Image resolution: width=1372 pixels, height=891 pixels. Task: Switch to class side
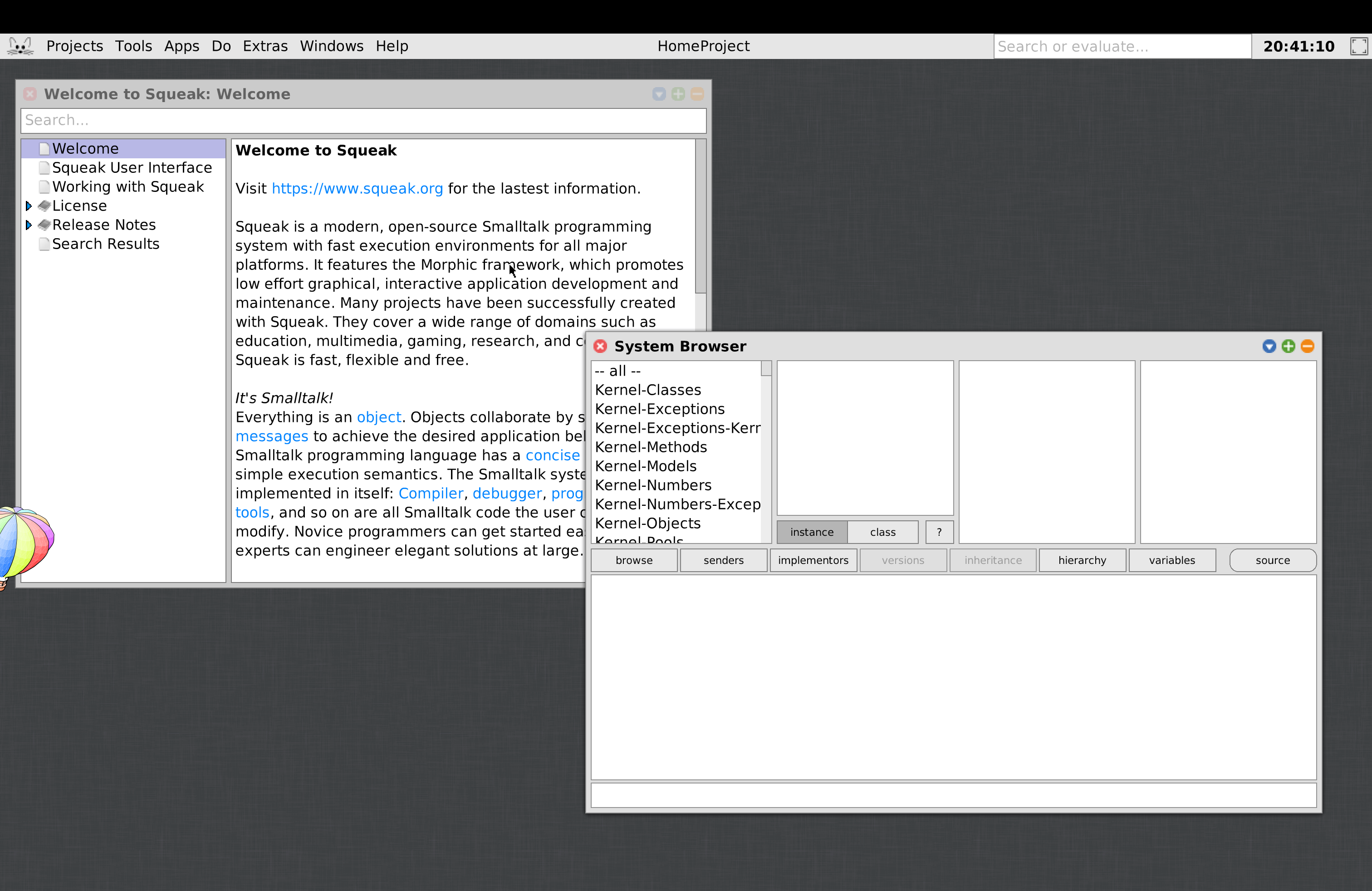coord(882,532)
